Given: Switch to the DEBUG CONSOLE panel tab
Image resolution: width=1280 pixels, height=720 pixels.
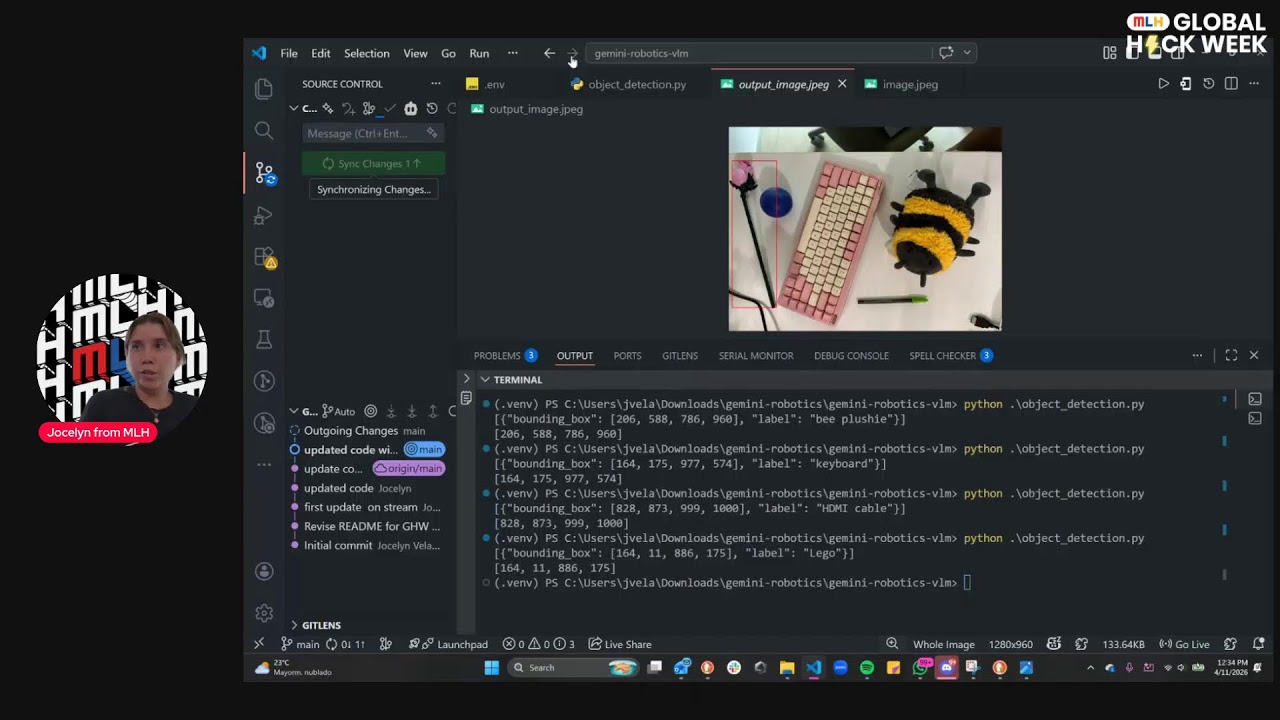Looking at the screenshot, I should click(851, 355).
